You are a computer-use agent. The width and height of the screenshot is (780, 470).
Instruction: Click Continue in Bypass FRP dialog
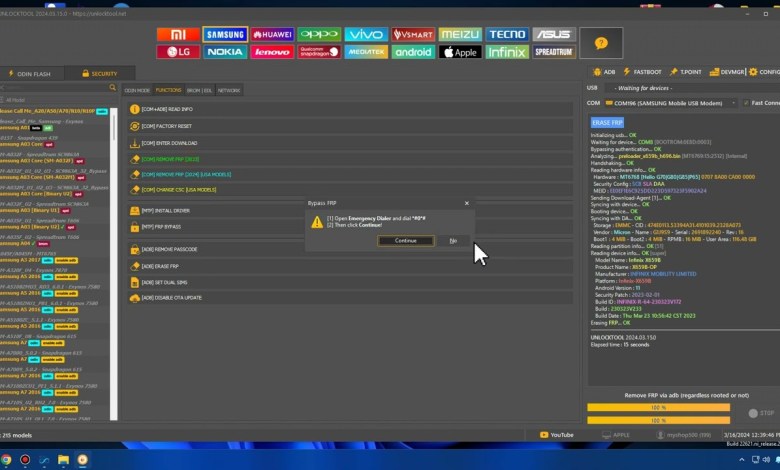click(x=406, y=241)
